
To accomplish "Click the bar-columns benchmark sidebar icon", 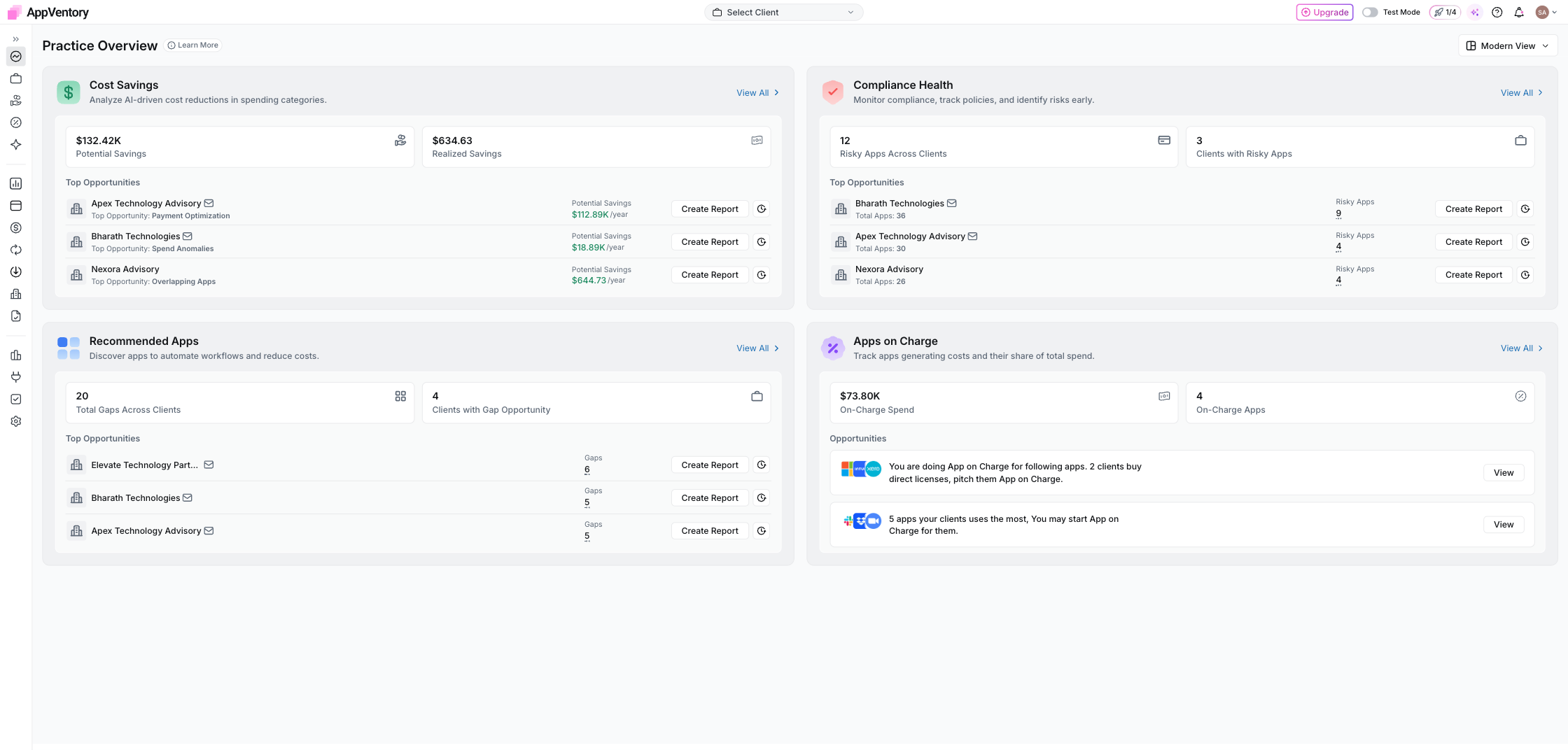I will coord(15,355).
